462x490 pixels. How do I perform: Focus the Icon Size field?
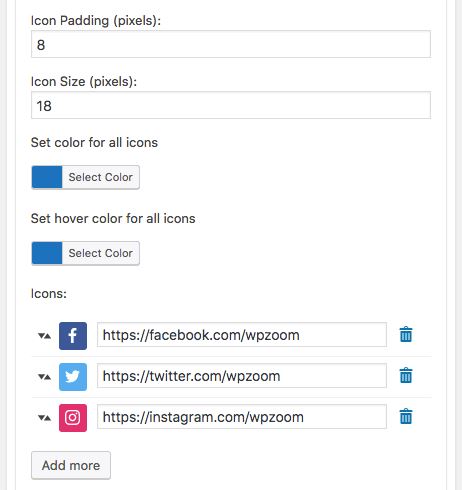pos(231,105)
